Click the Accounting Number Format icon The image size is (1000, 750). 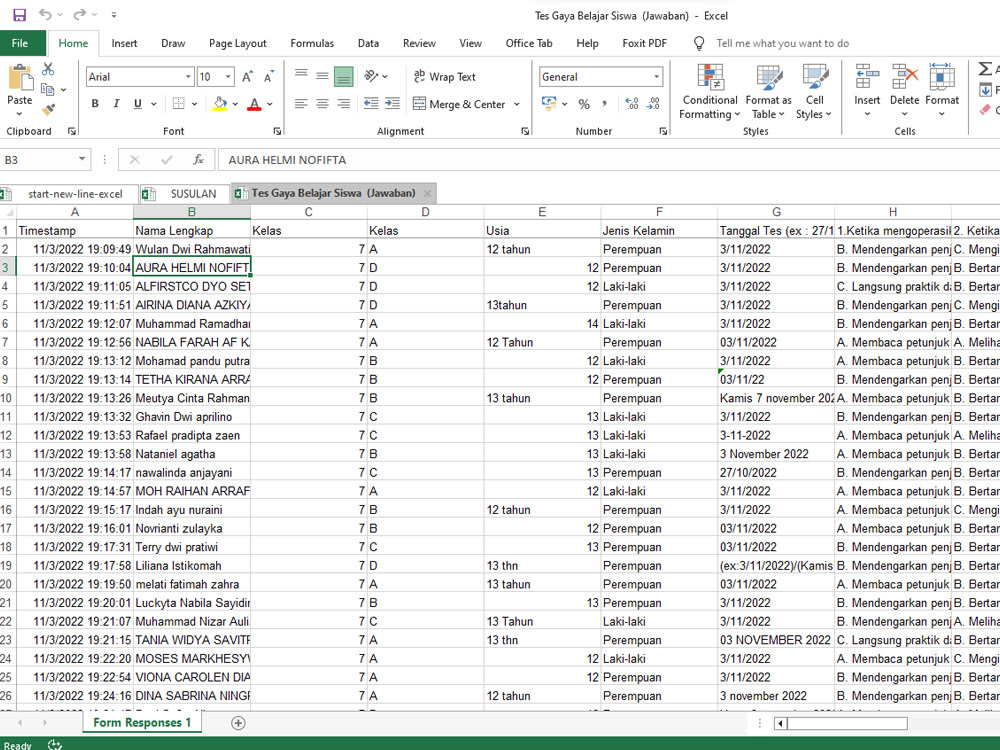(x=548, y=104)
